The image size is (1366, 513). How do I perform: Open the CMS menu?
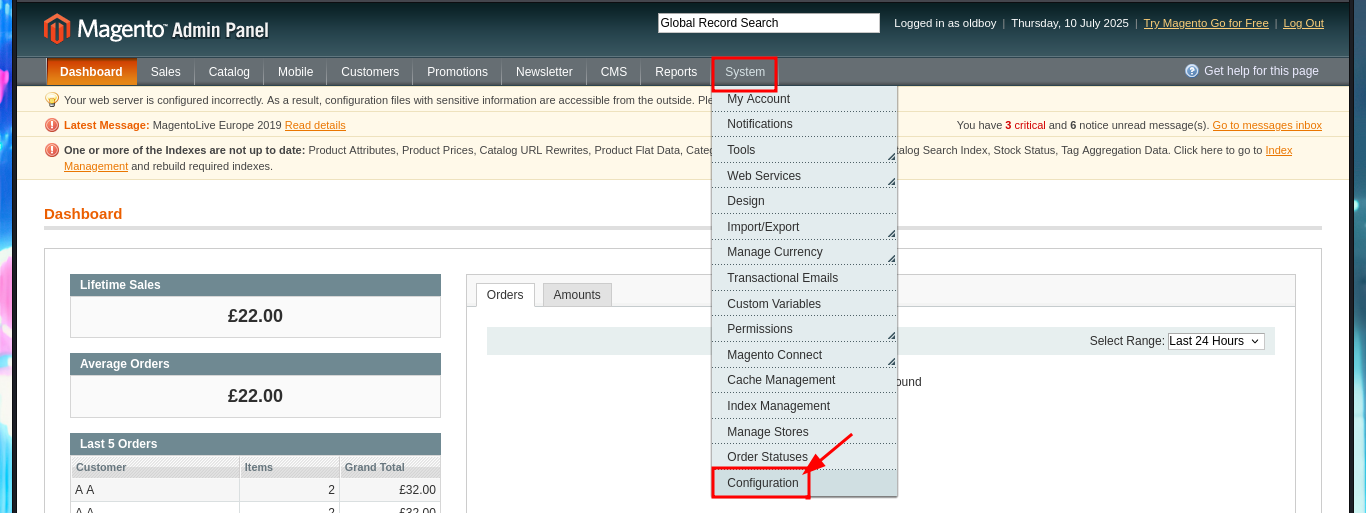[614, 72]
